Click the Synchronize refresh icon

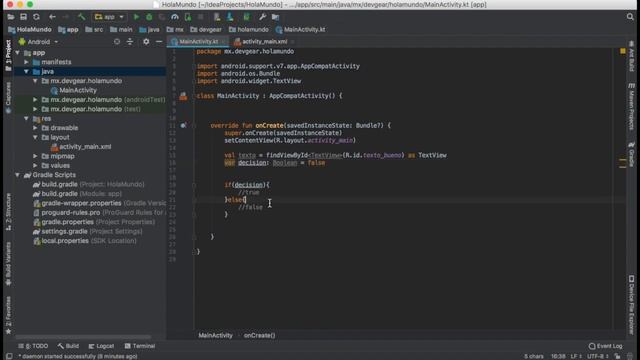click(36, 17)
